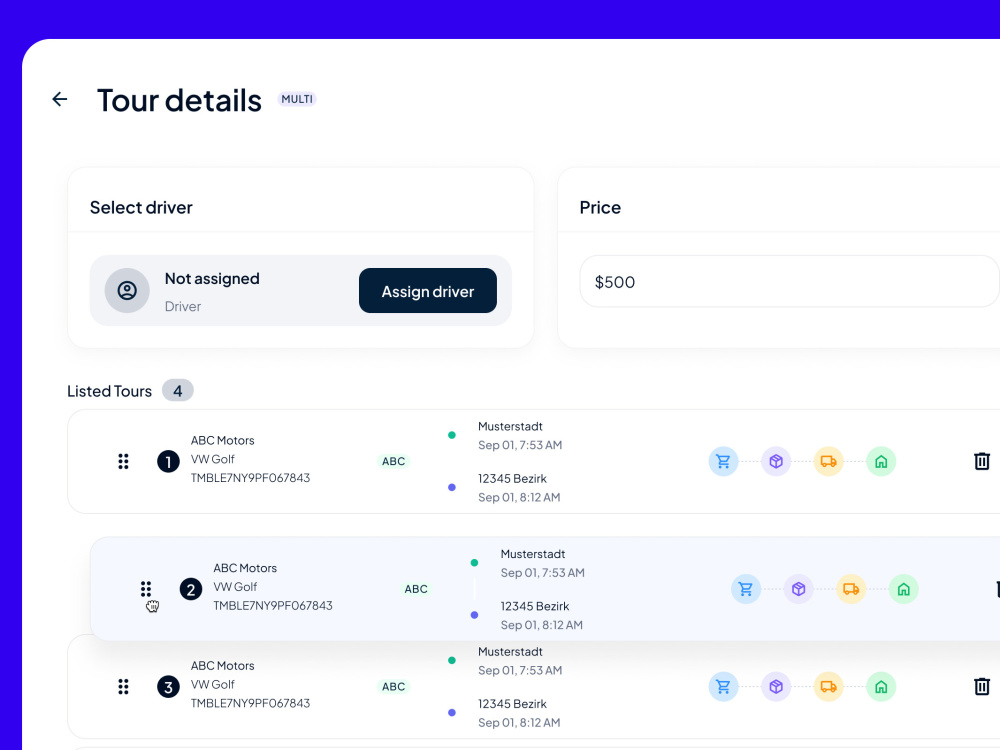Click the Assign driver button

(428, 291)
